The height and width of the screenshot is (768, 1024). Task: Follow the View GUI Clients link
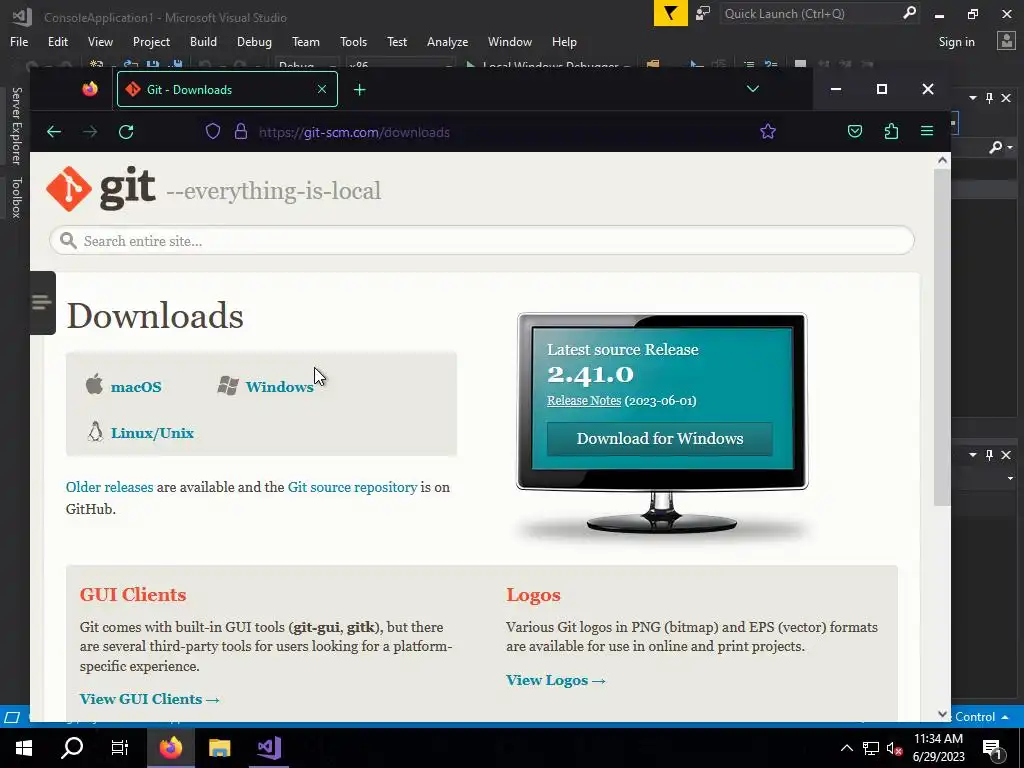[150, 699]
